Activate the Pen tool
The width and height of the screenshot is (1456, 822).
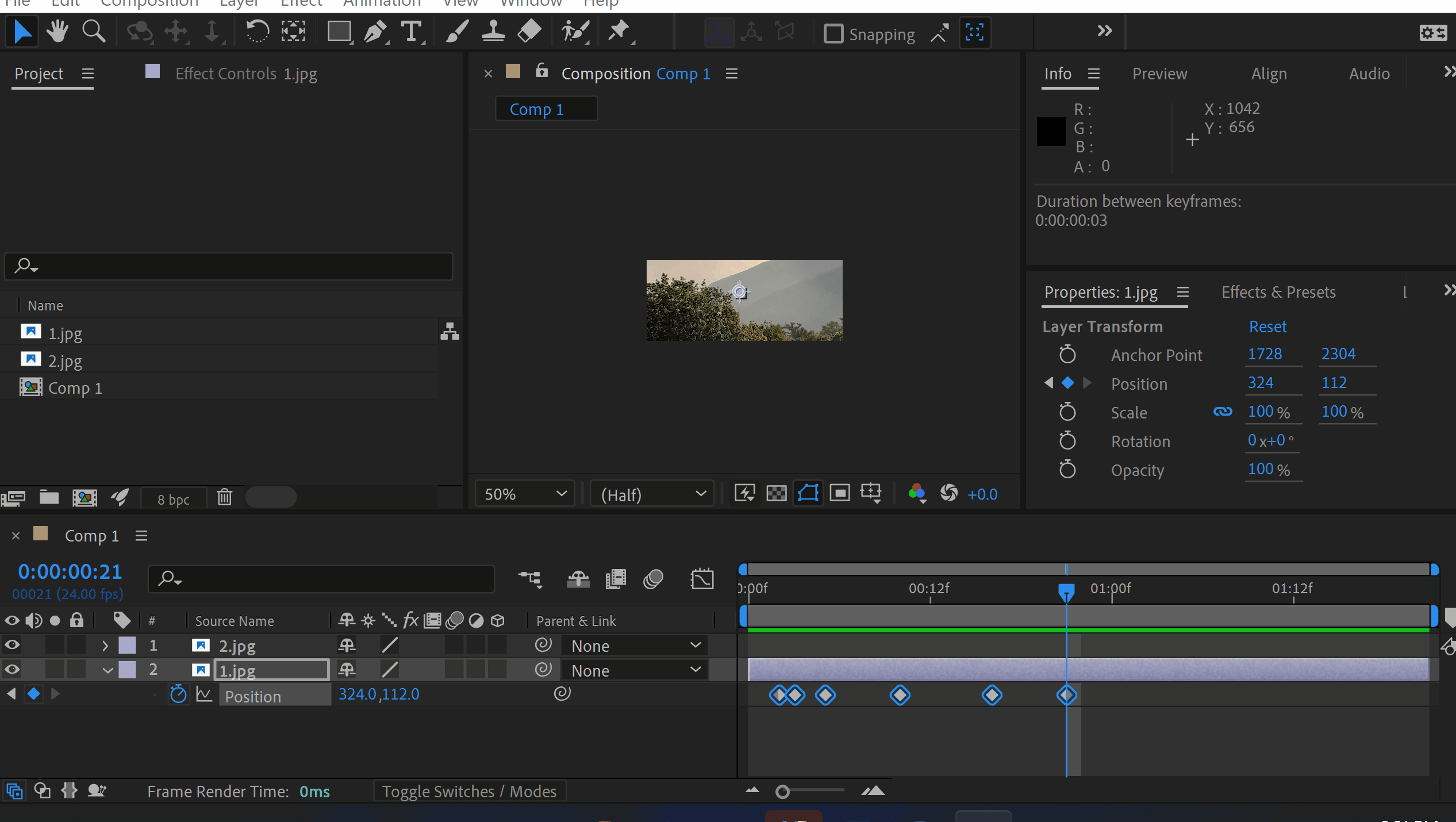[x=375, y=32]
